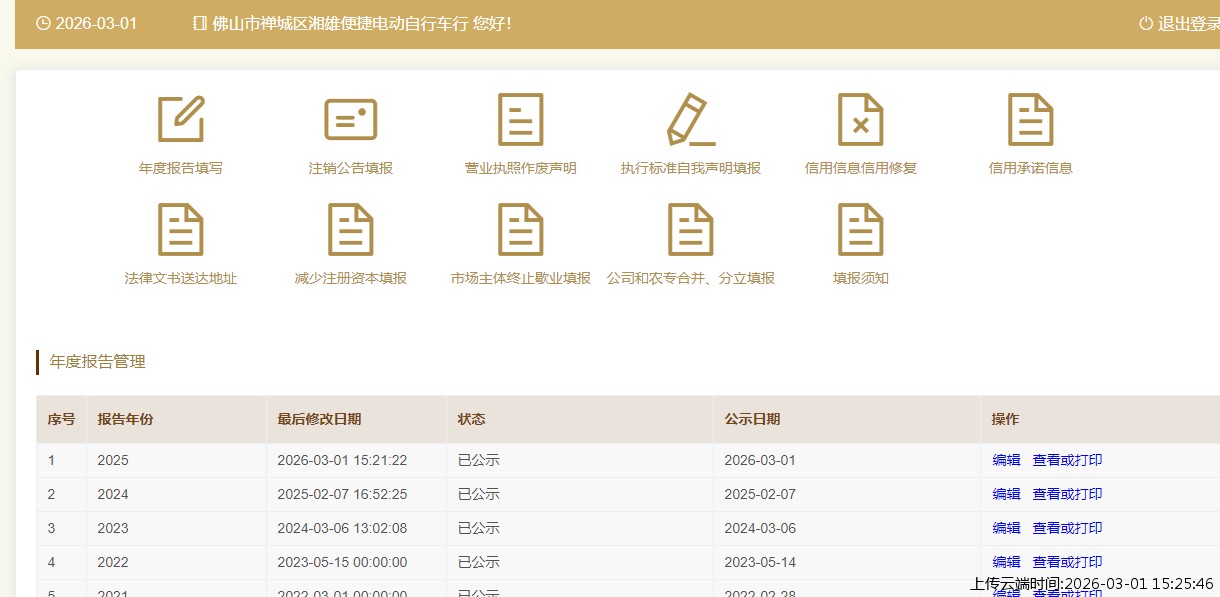
Task: Open the 年度报告填写 icon
Action: (181, 120)
